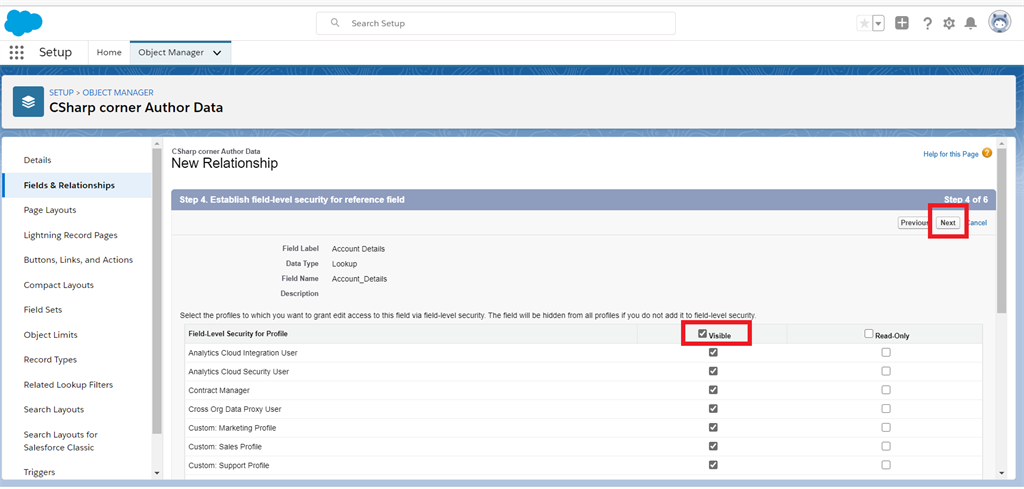This screenshot has width=1024, height=489.
Task: Expand the Object Manager tab chevron
Action: (x=217, y=53)
